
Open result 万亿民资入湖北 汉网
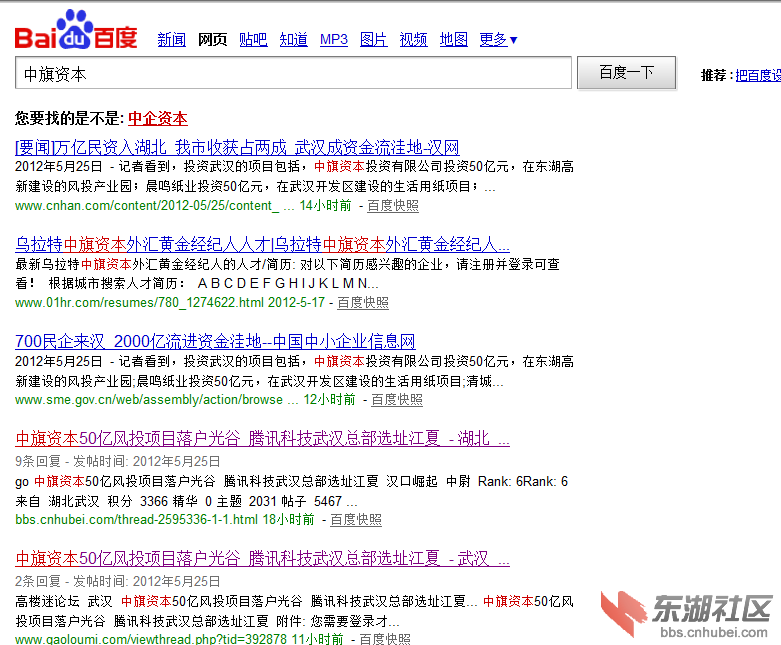(x=237, y=147)
